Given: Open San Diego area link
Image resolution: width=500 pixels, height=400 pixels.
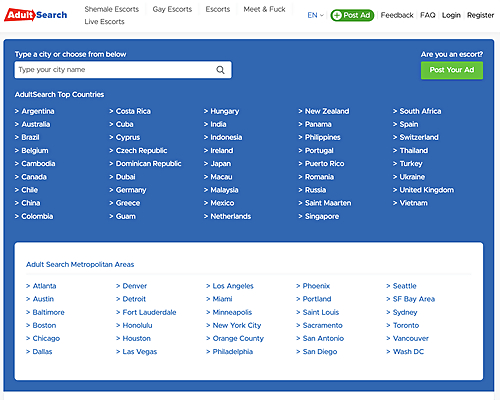Looking at the screenshot, I should pyautogui.click(x=320, y=352).
